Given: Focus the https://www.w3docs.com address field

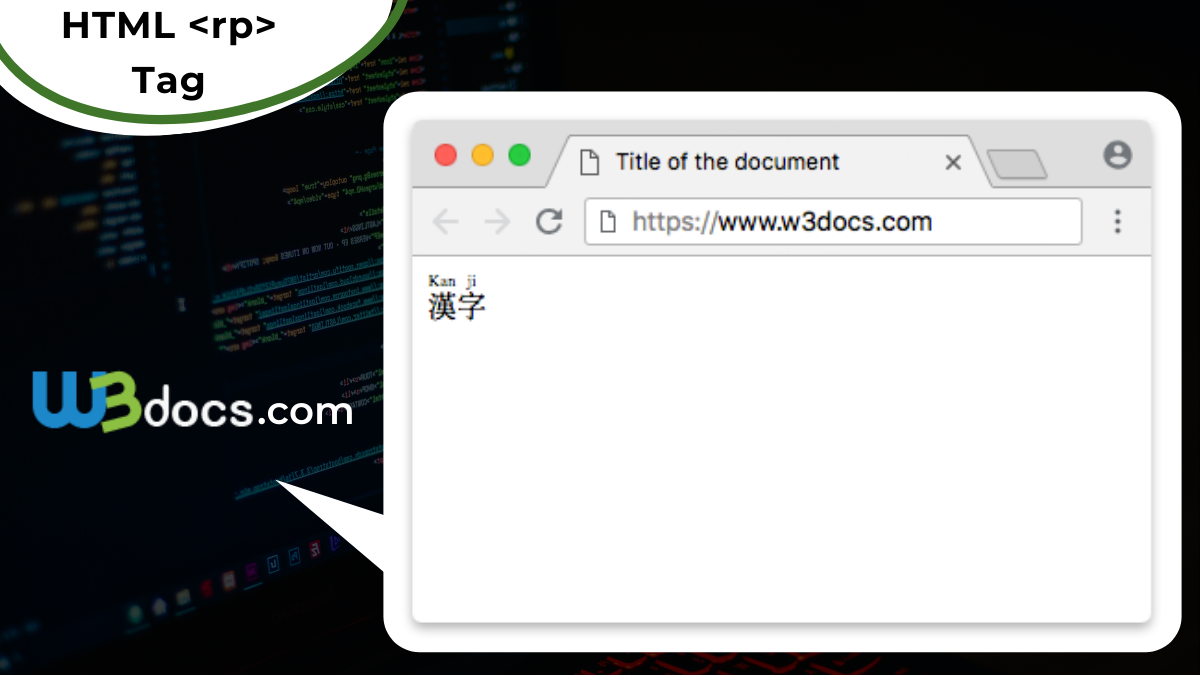Looking at the screenshot, I should tap(833, 221).
